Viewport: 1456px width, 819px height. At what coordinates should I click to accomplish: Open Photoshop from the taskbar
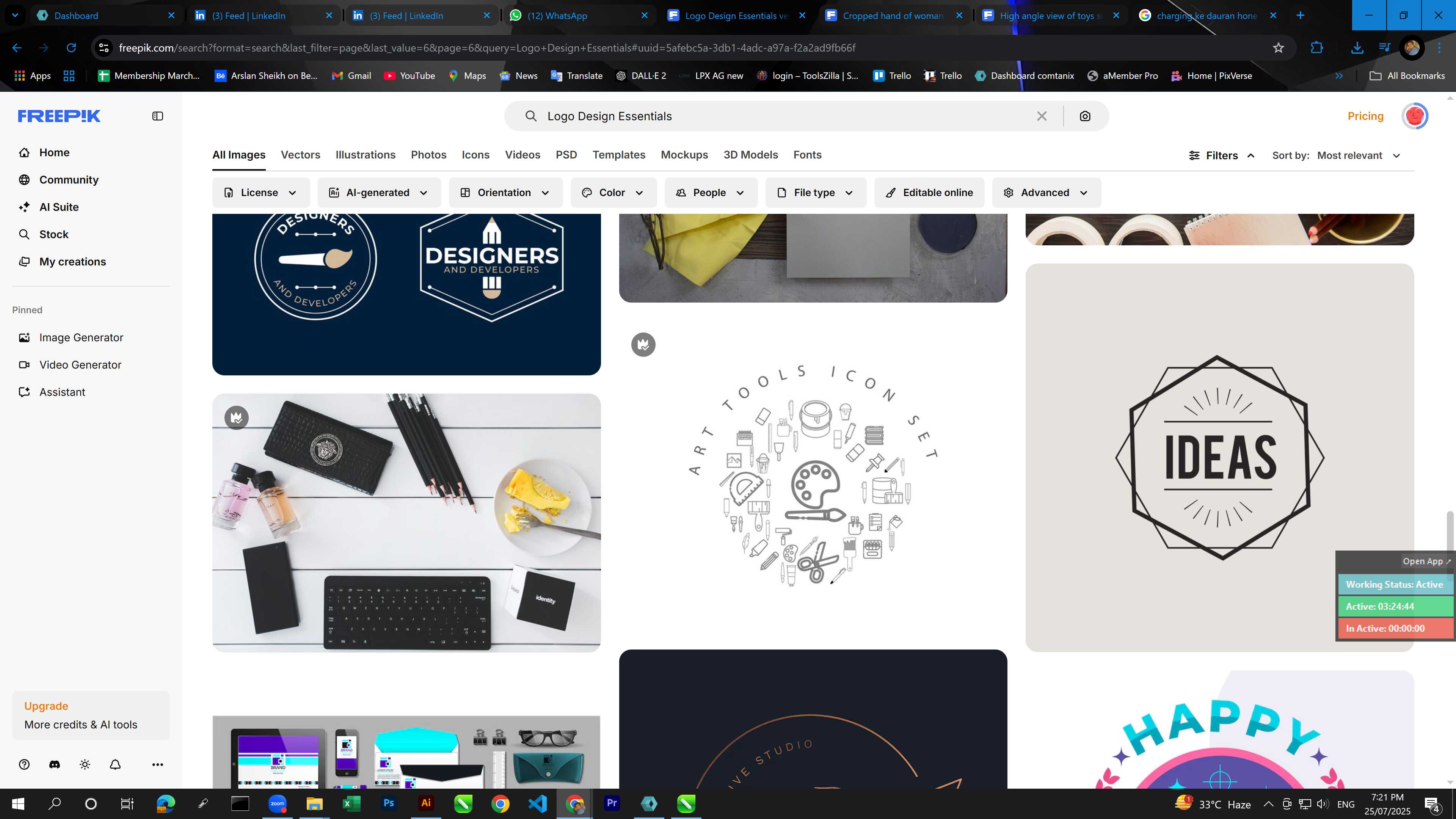[x=389, y=803]
